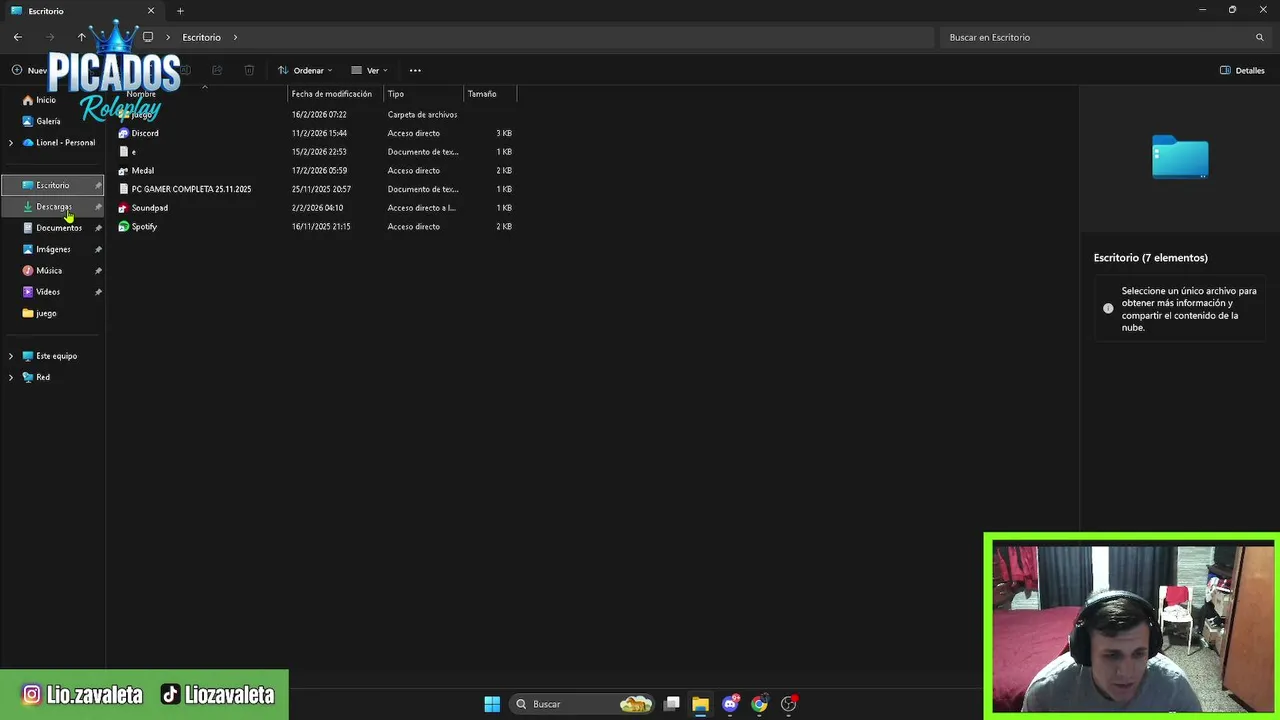
Task: Select Este equipo in sidebar
Action: point(56,356)
